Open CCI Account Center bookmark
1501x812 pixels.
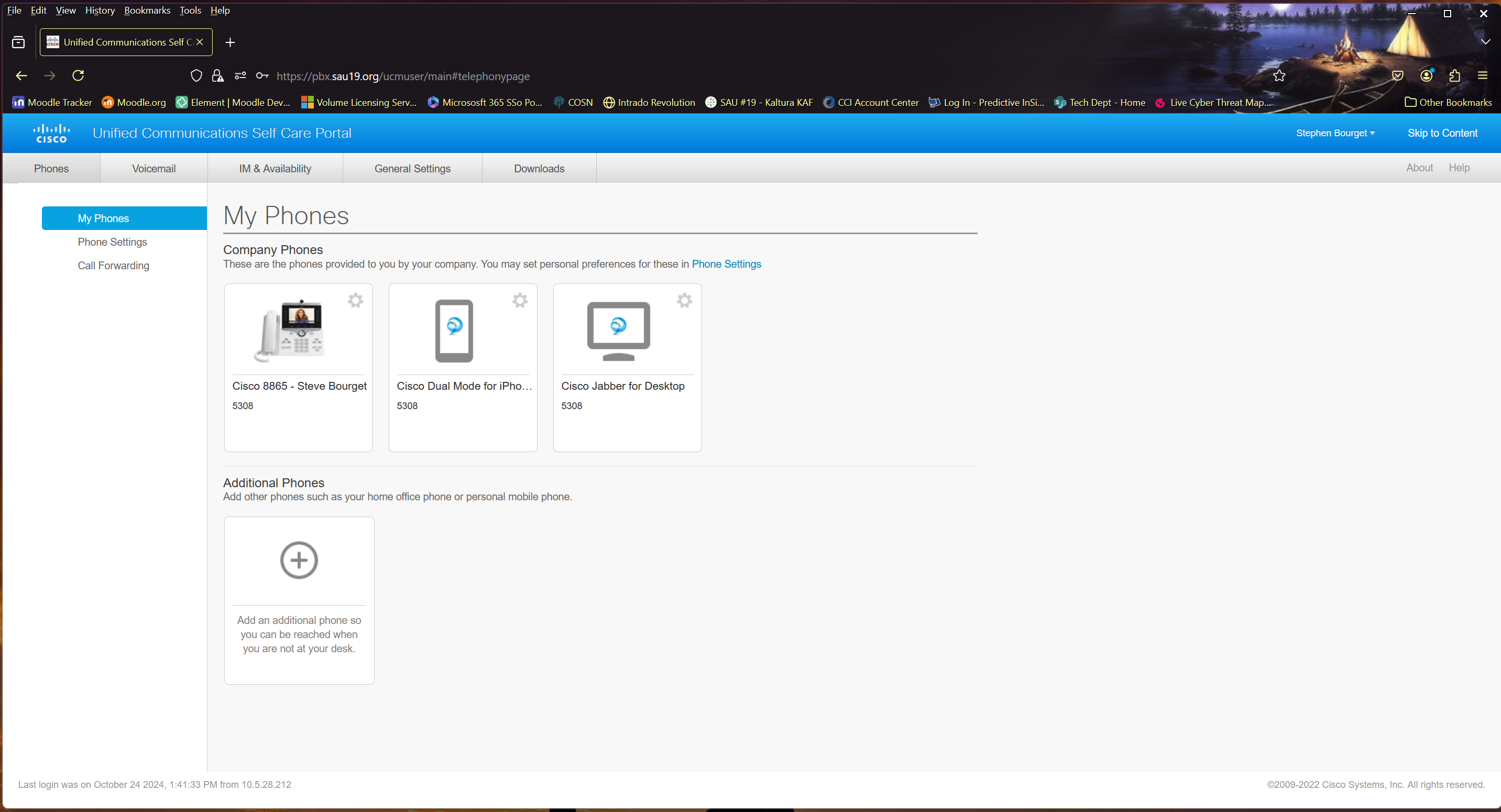[871, 103]
